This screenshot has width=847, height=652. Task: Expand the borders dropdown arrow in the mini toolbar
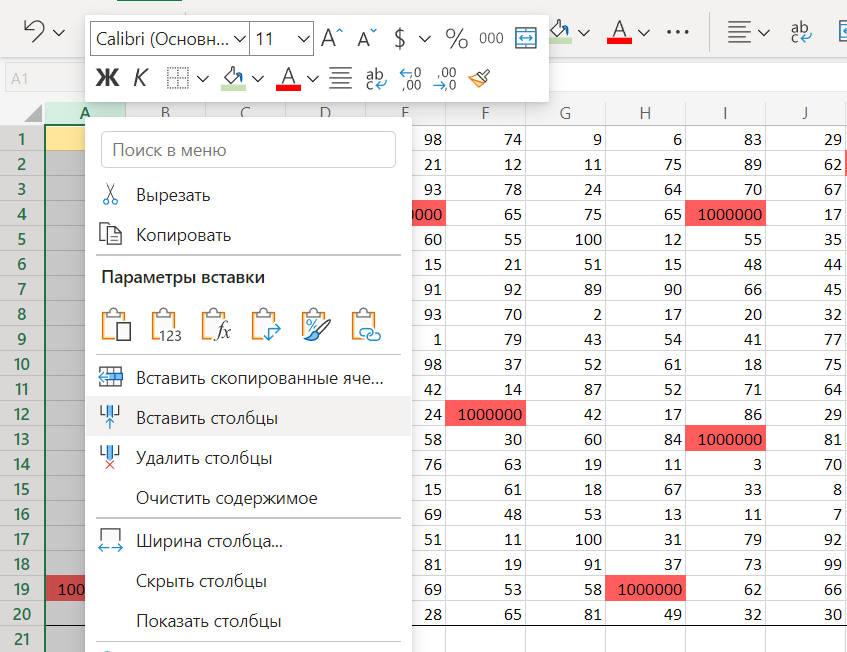[x=204, y=77]
